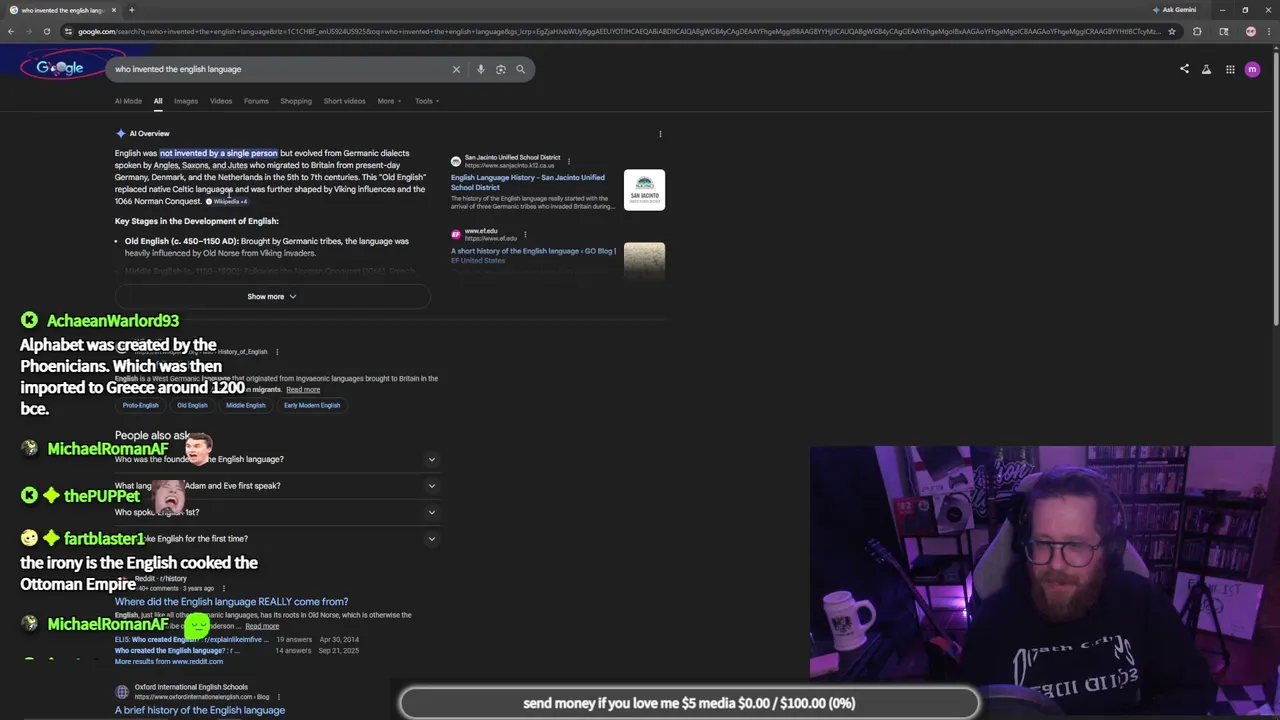Viewport: 1280px width, 720px height.
Task: Select the Early Modern English chip
Action: click(x=312, y=405)
